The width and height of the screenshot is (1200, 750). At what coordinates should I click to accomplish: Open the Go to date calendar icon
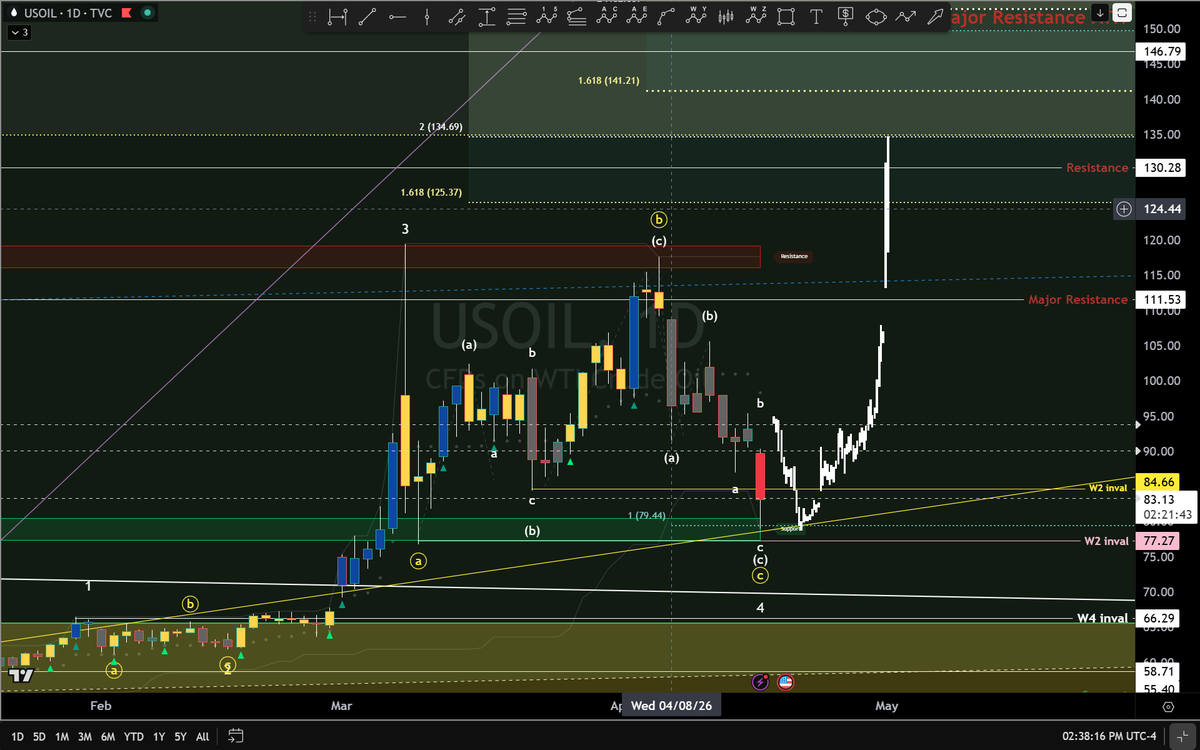point(236,736)
